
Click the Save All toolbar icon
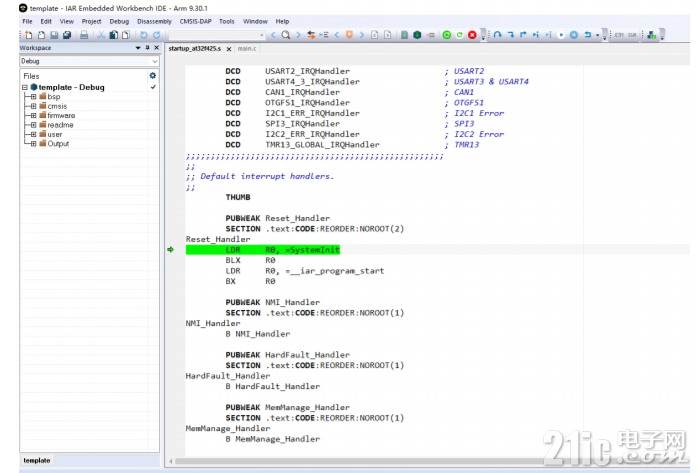tap(67, 35)
